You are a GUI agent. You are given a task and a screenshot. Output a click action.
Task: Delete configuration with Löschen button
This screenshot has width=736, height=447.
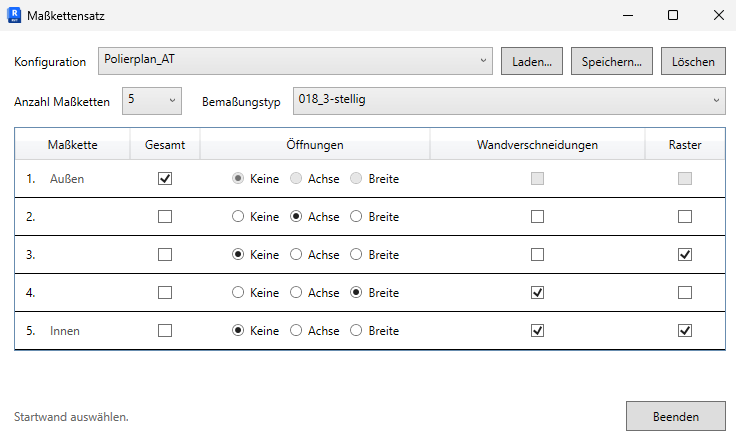(693, 61)
